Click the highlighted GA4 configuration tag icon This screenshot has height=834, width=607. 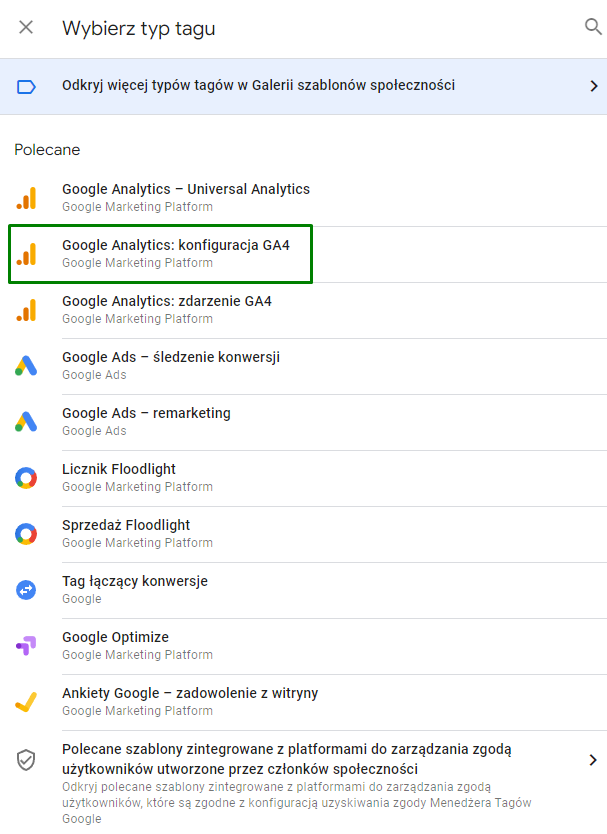pyautogui.click(x=25, y=251)
